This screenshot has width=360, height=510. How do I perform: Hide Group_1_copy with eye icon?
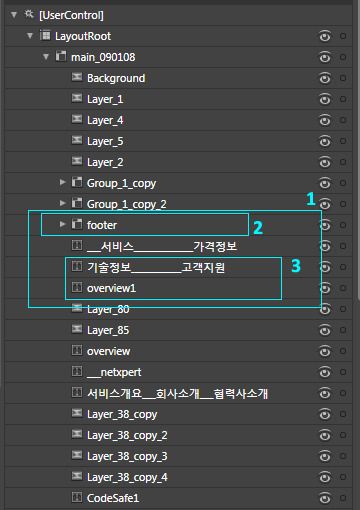click(325, 183)
